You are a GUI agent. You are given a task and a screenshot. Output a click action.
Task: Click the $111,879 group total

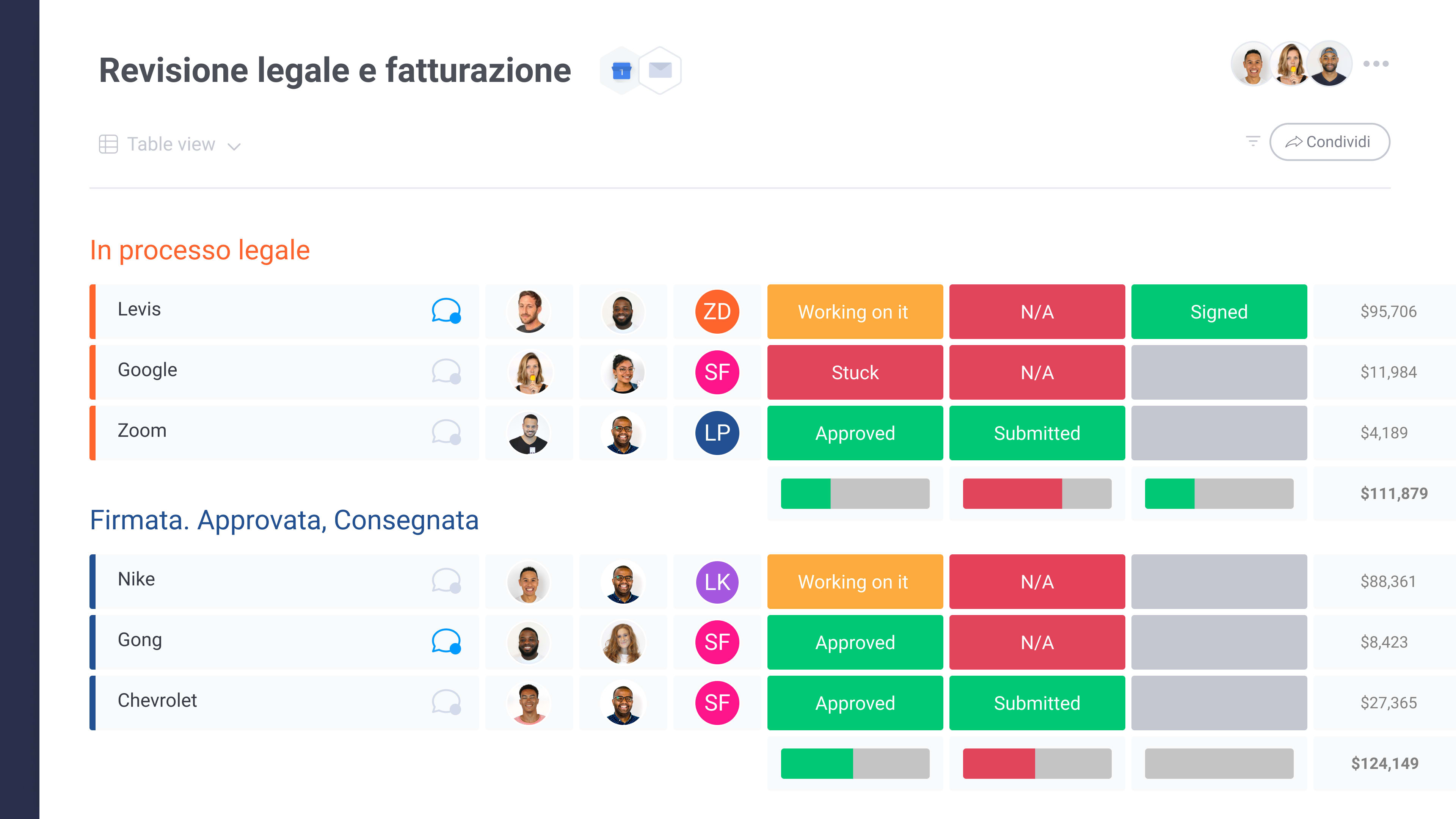(1394, 493)
